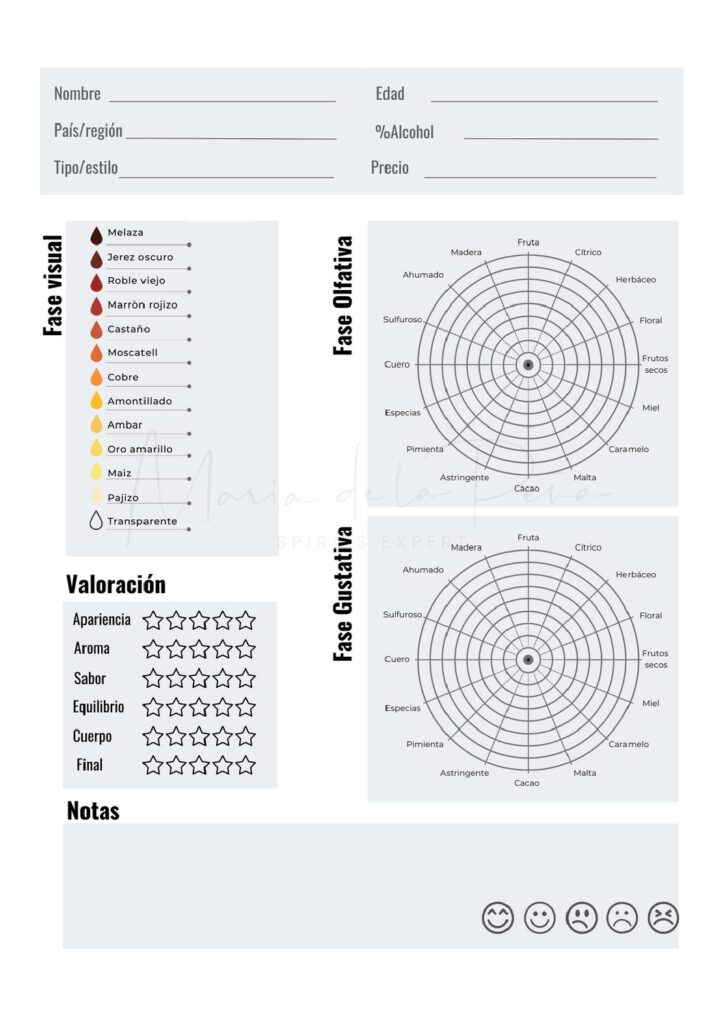Click the fourth star for Equilibrio
The image size is (724, 1024).
pos(223,707)
